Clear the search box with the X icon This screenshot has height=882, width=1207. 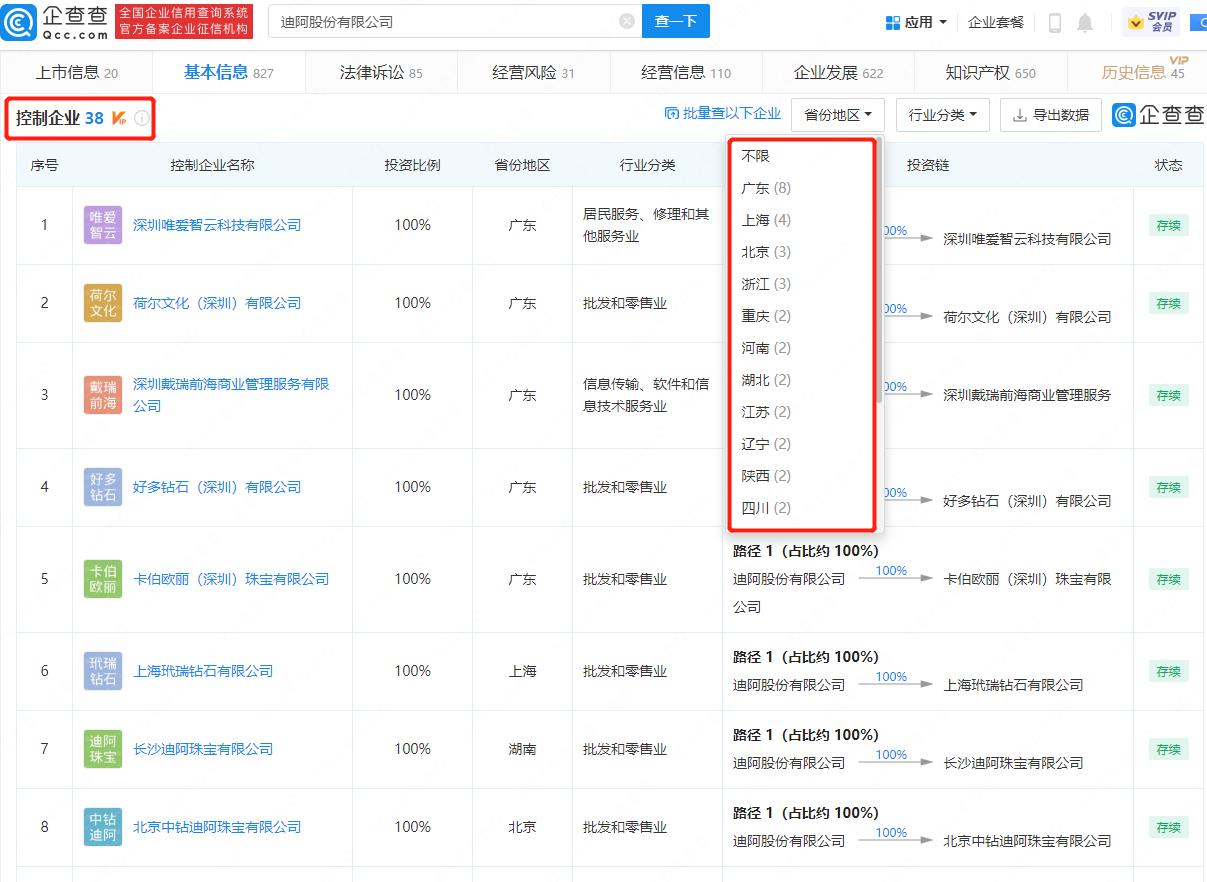coord(627,21)
